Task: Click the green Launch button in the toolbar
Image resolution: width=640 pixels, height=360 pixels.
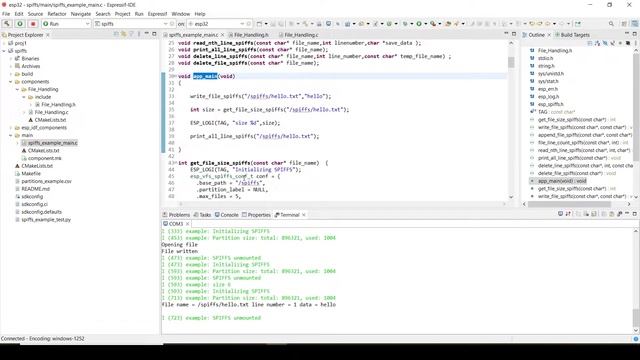Action: click(20, 24)
